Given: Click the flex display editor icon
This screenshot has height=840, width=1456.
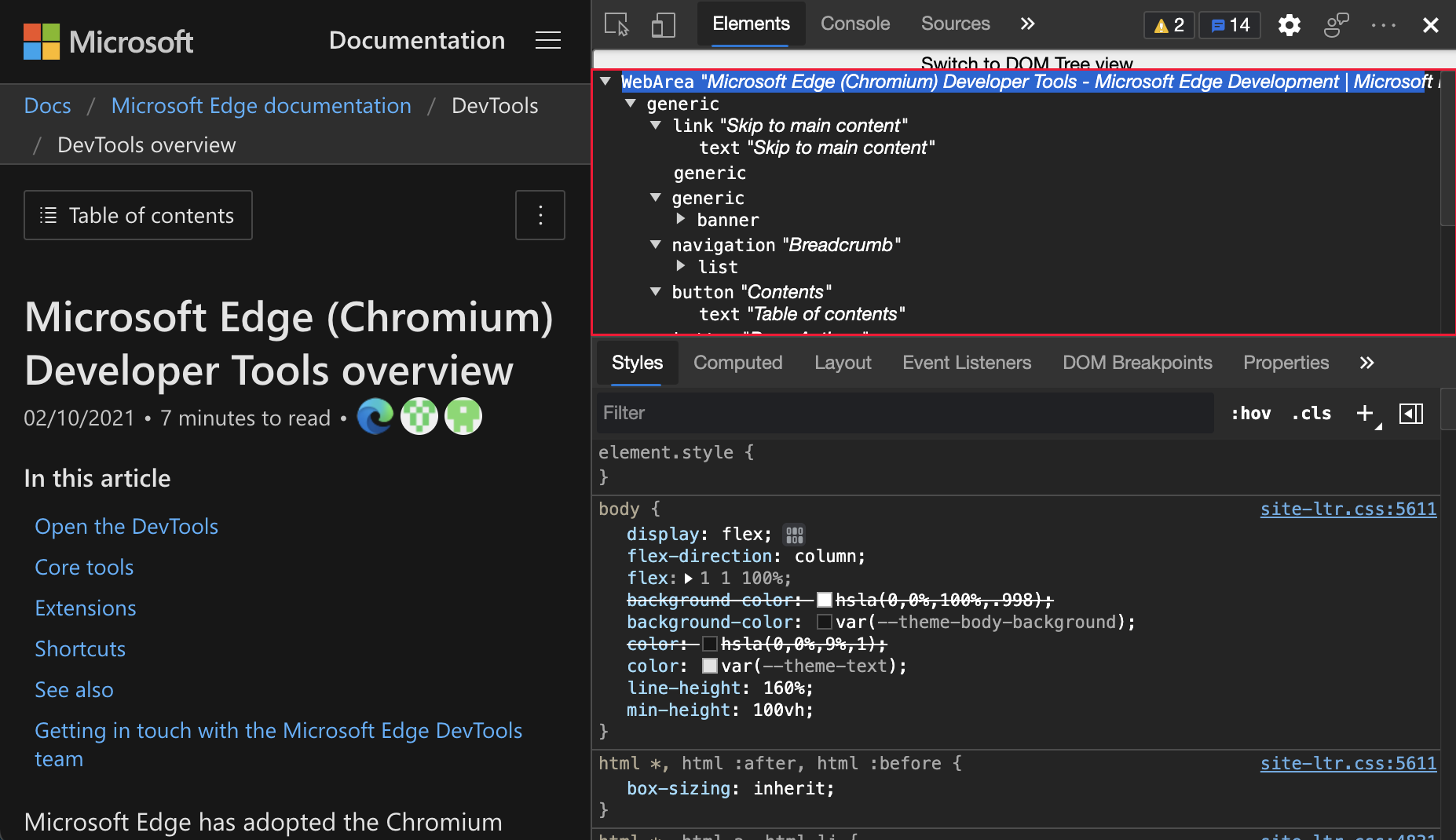Looking at the screenshot, I should point(795,534).
